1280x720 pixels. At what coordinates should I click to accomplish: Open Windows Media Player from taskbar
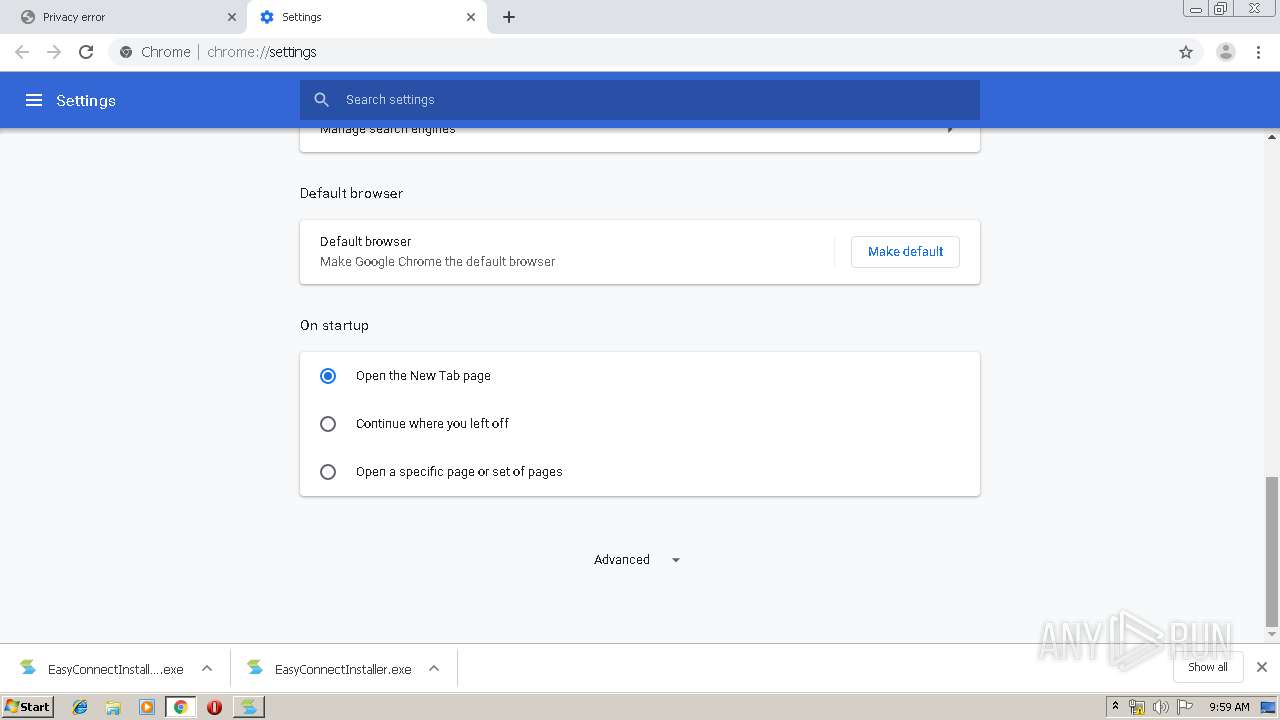(x=147, y=707)
